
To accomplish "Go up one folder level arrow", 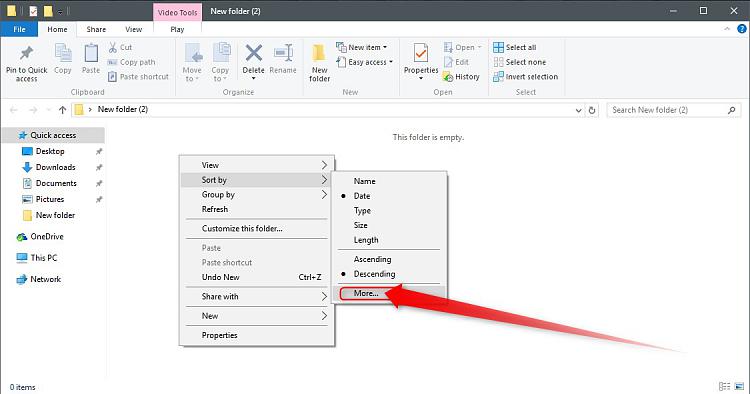I will coord(62,110).
